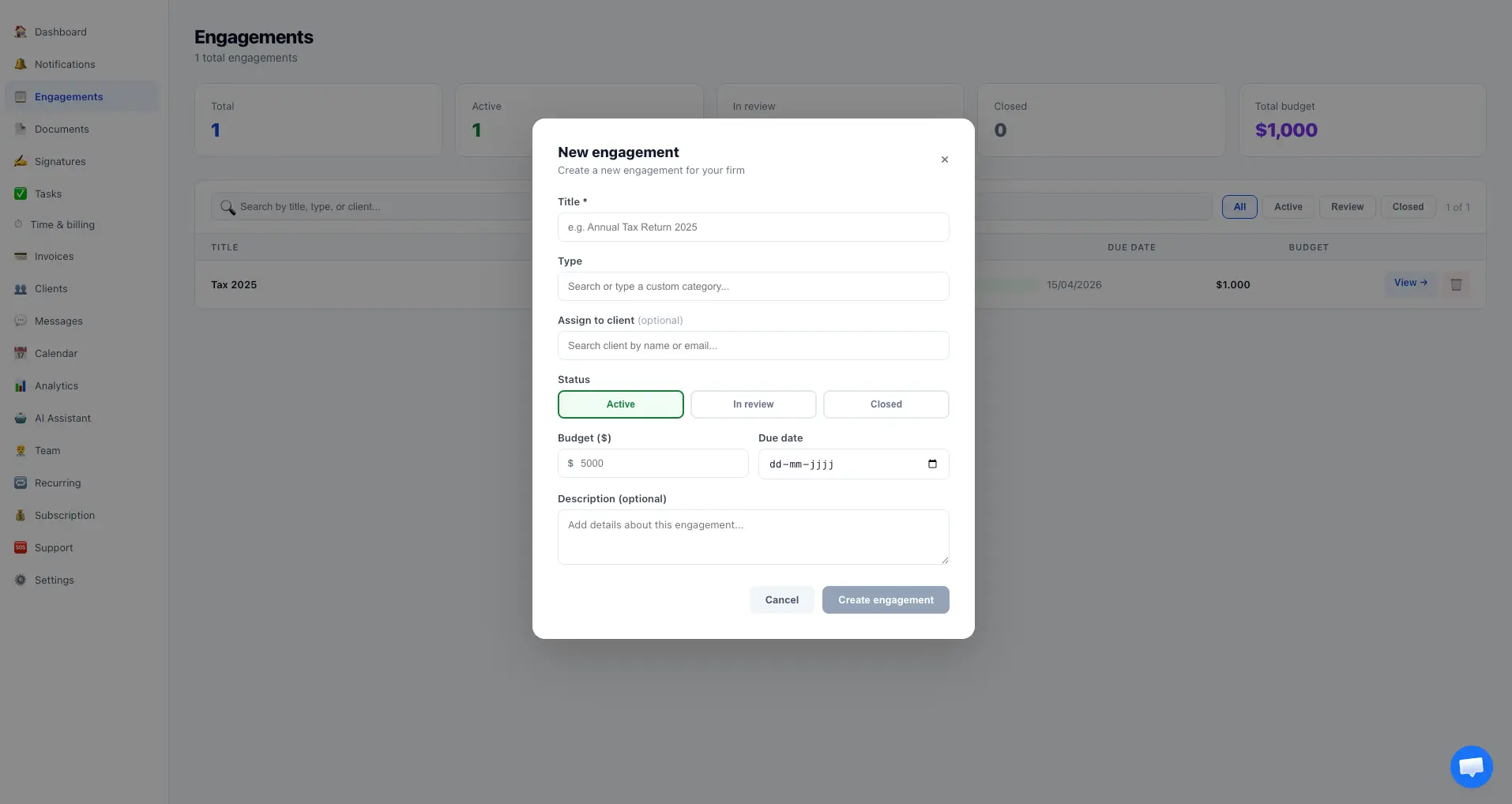The image size is (1512, 804).
Task: Switch to the Closed filter tab
Action: (x=1407, y=206)
